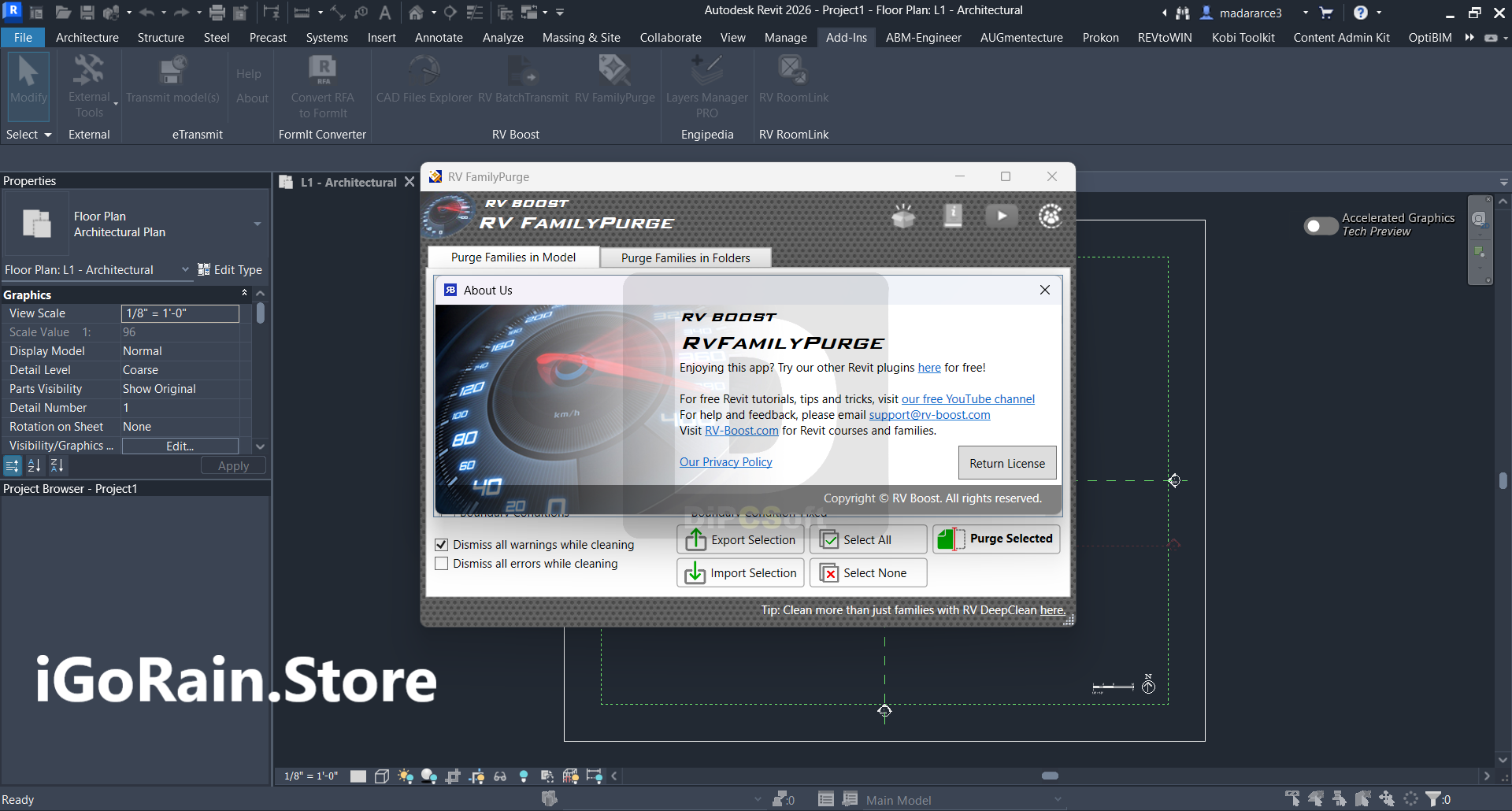Viewport: 1512px width, 811px height.
Task: Click the sun path icon in view control bar
Action: [x=406, y=776]
